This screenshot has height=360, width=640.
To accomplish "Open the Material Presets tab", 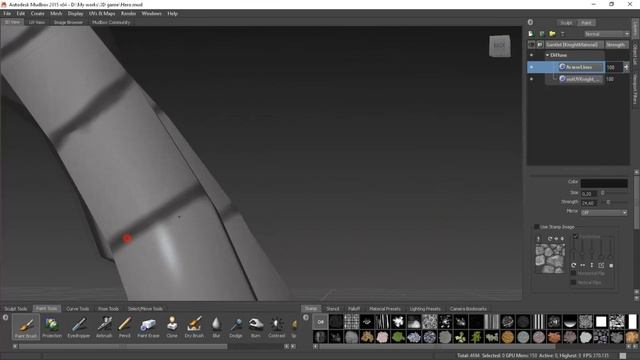I will coord(384,309).
